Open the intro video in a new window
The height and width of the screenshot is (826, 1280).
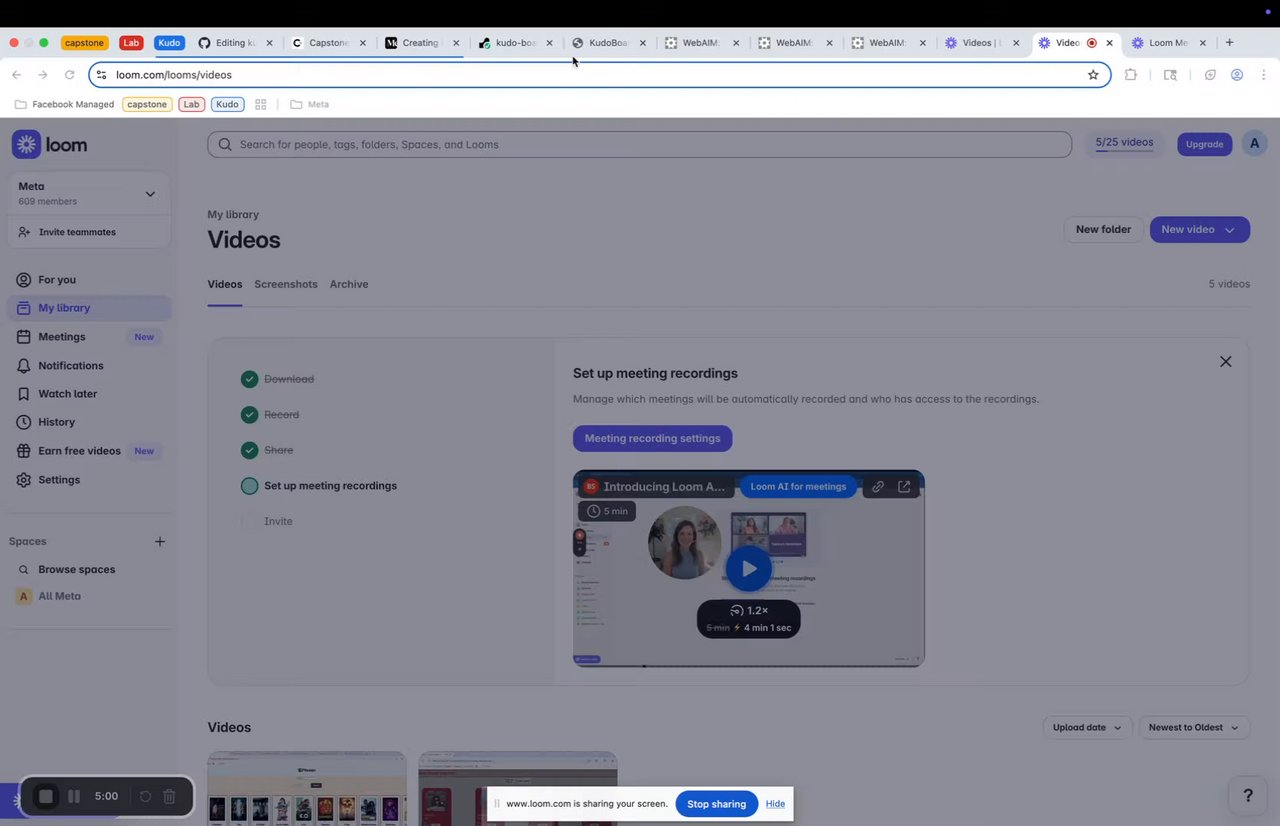click(x=904, y=486)
